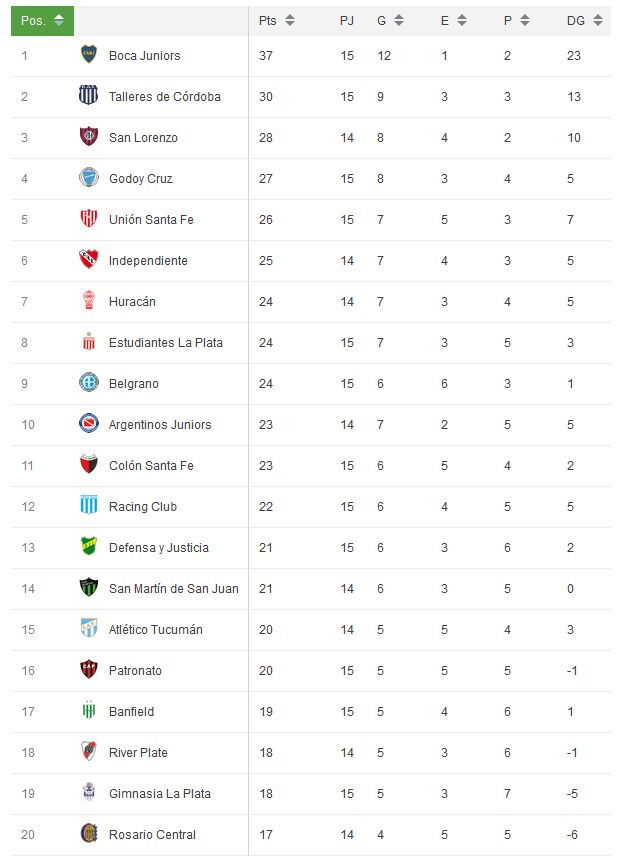Click the Independiente shield icon
This screenshot has width=624, height=856.
tap(88, 259)
